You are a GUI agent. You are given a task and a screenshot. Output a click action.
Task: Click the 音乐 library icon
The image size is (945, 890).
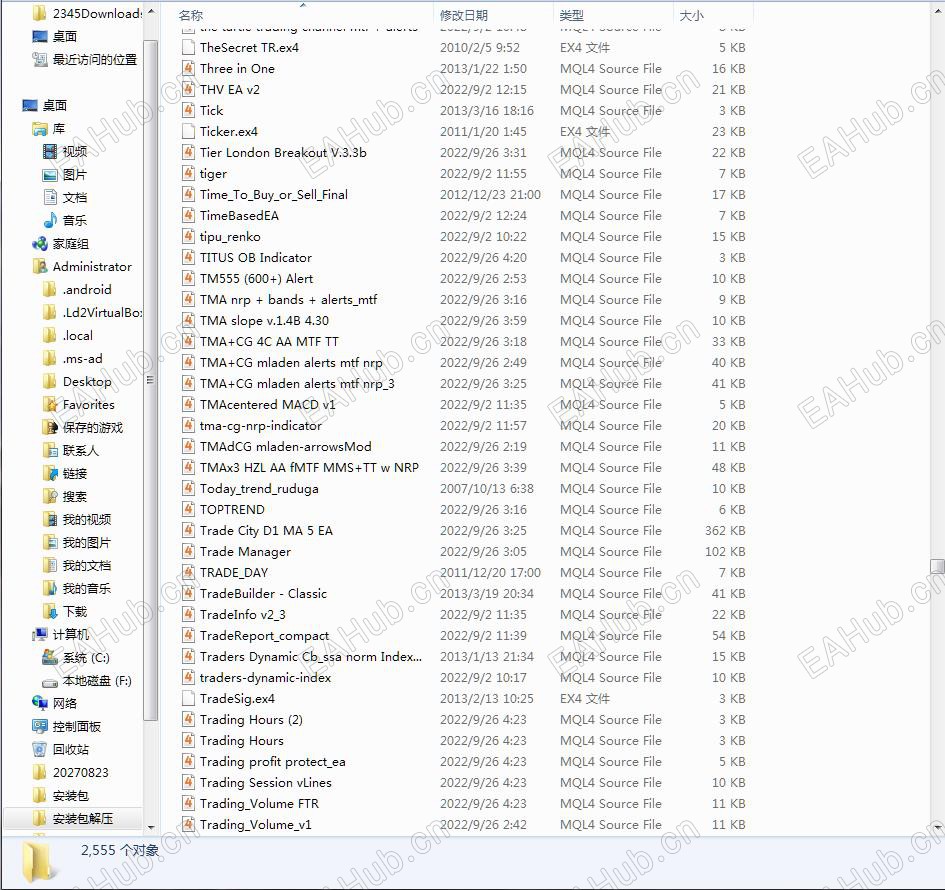(x=50, y=221)
